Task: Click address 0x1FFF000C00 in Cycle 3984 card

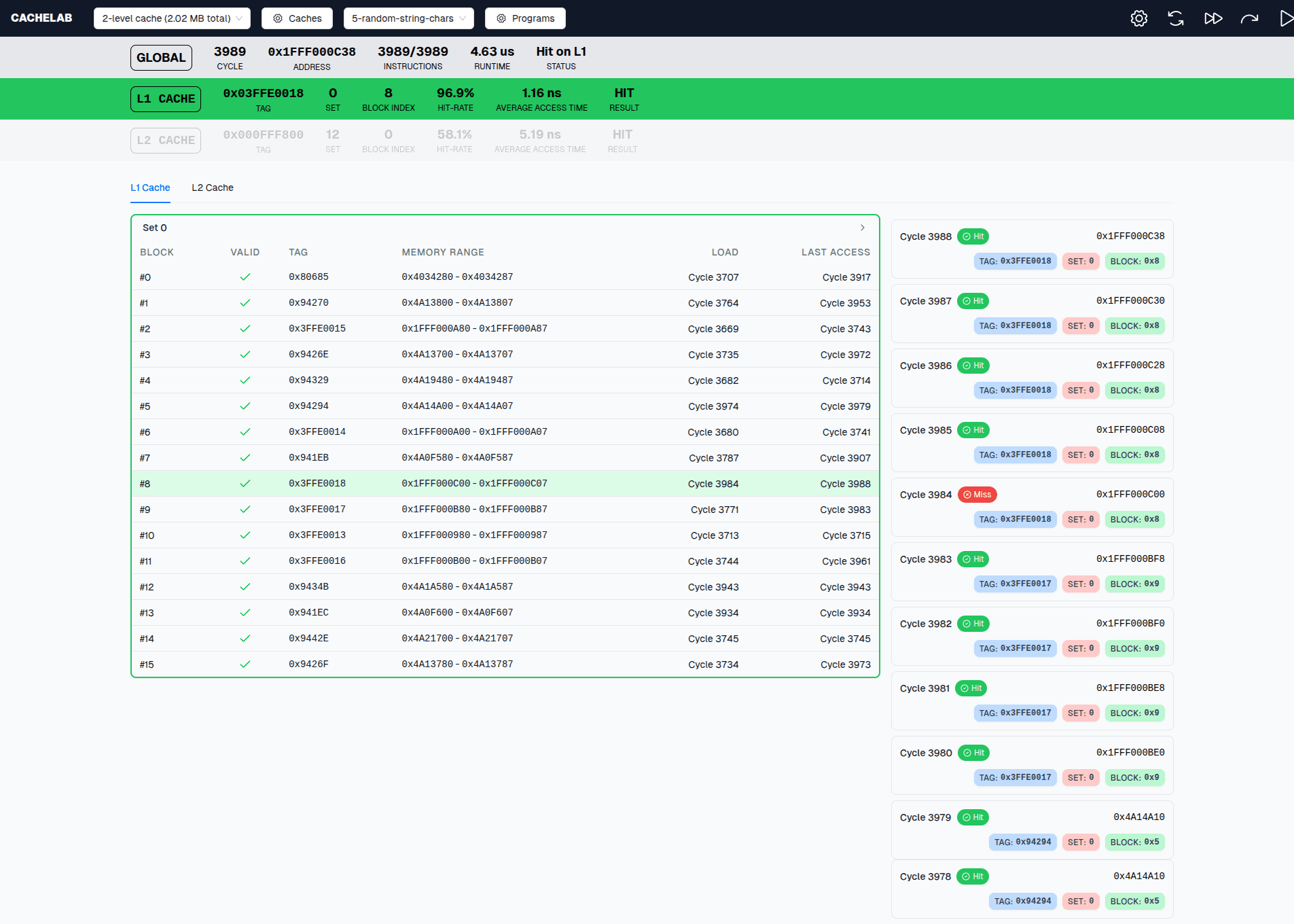Action: coord(1130,495)
